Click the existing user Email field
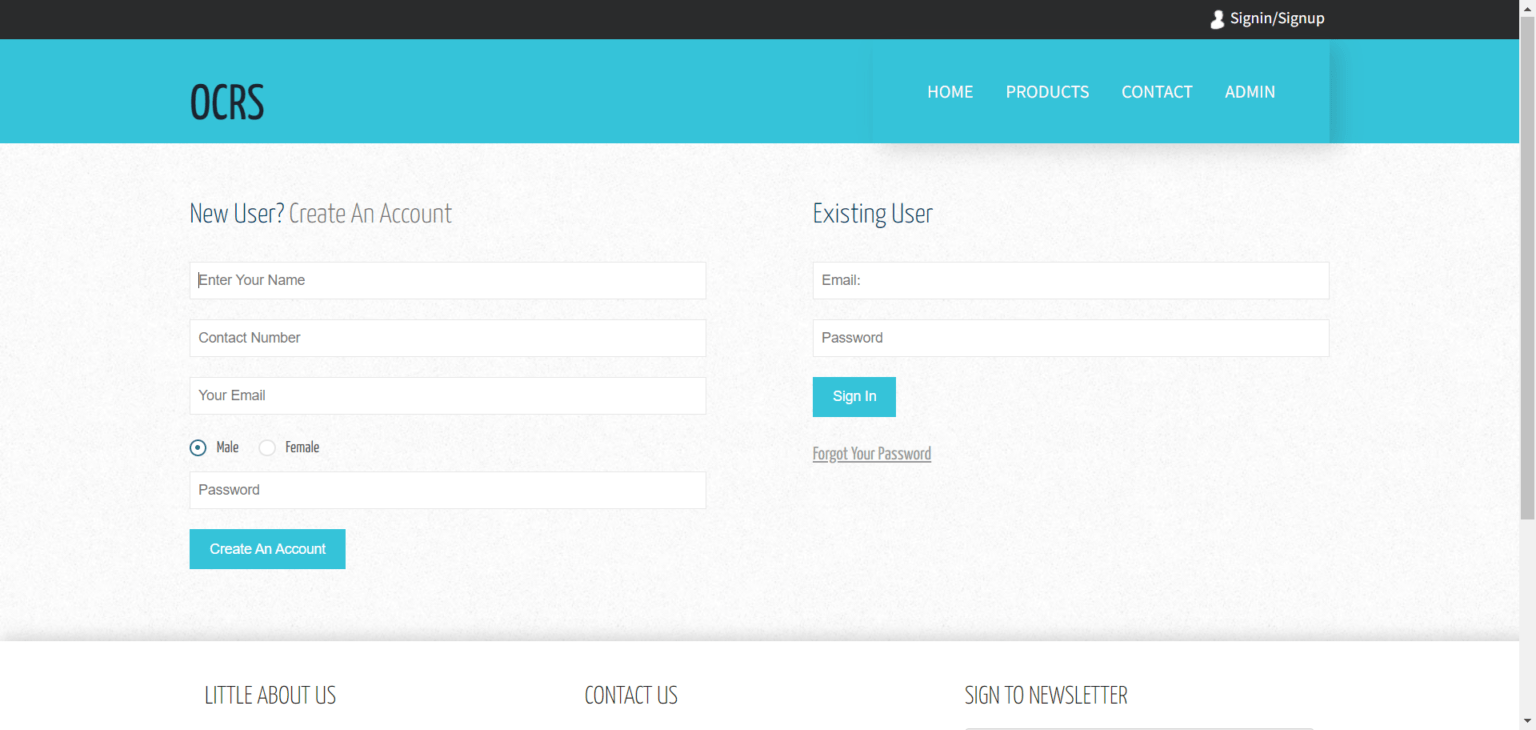 tap(1070, 280)
